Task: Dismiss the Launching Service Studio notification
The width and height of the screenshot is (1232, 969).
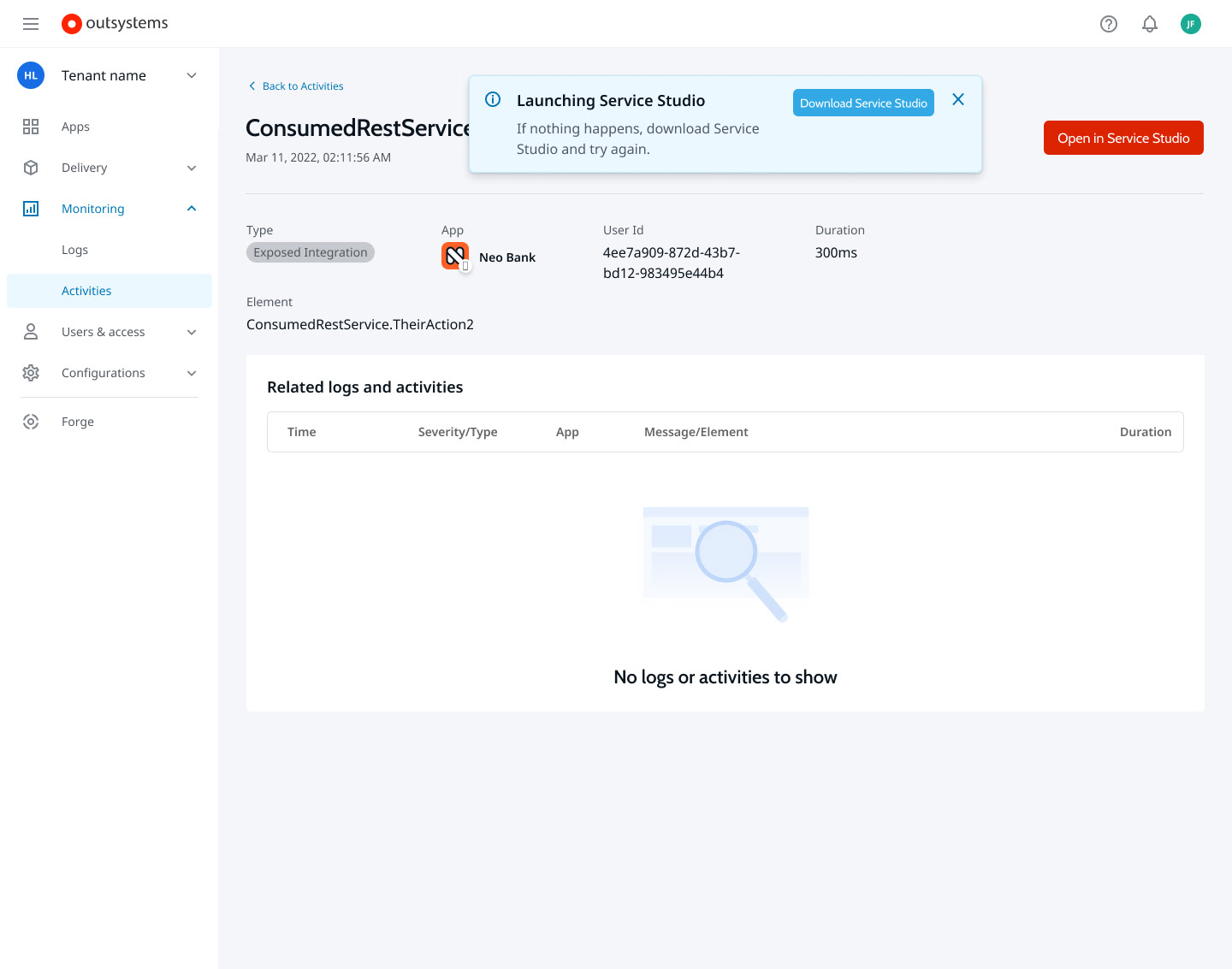Action: pos(958,99)
